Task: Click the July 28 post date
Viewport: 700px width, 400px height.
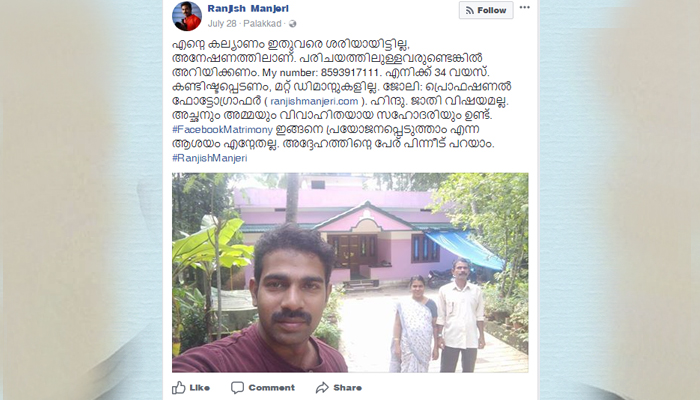Action: [222, 24]
